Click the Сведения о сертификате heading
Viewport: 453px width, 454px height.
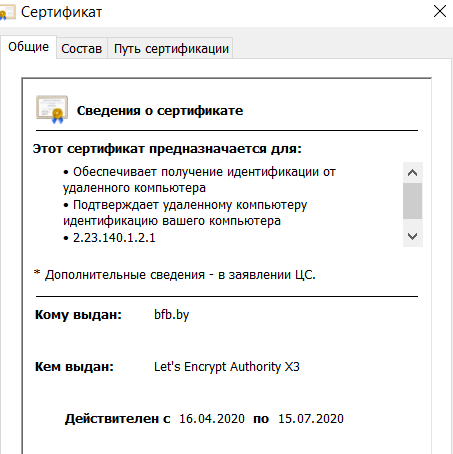[x=160, y=111]
